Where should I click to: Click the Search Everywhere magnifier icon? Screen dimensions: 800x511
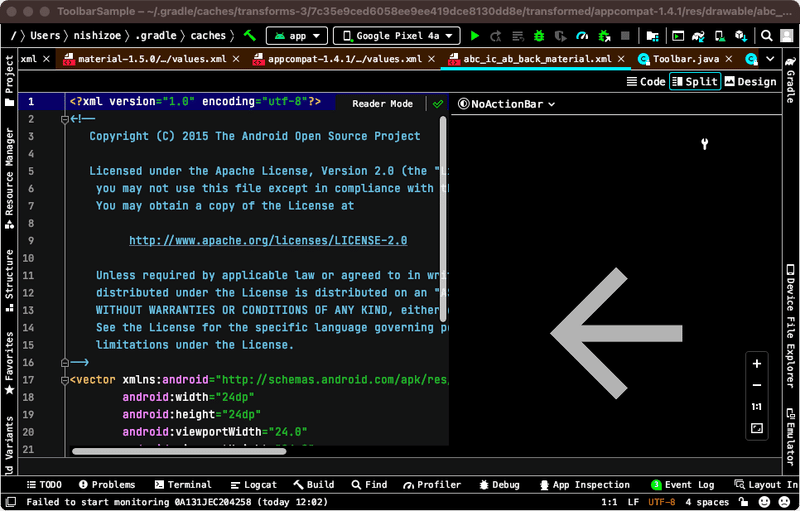click(x=766, y=36)
